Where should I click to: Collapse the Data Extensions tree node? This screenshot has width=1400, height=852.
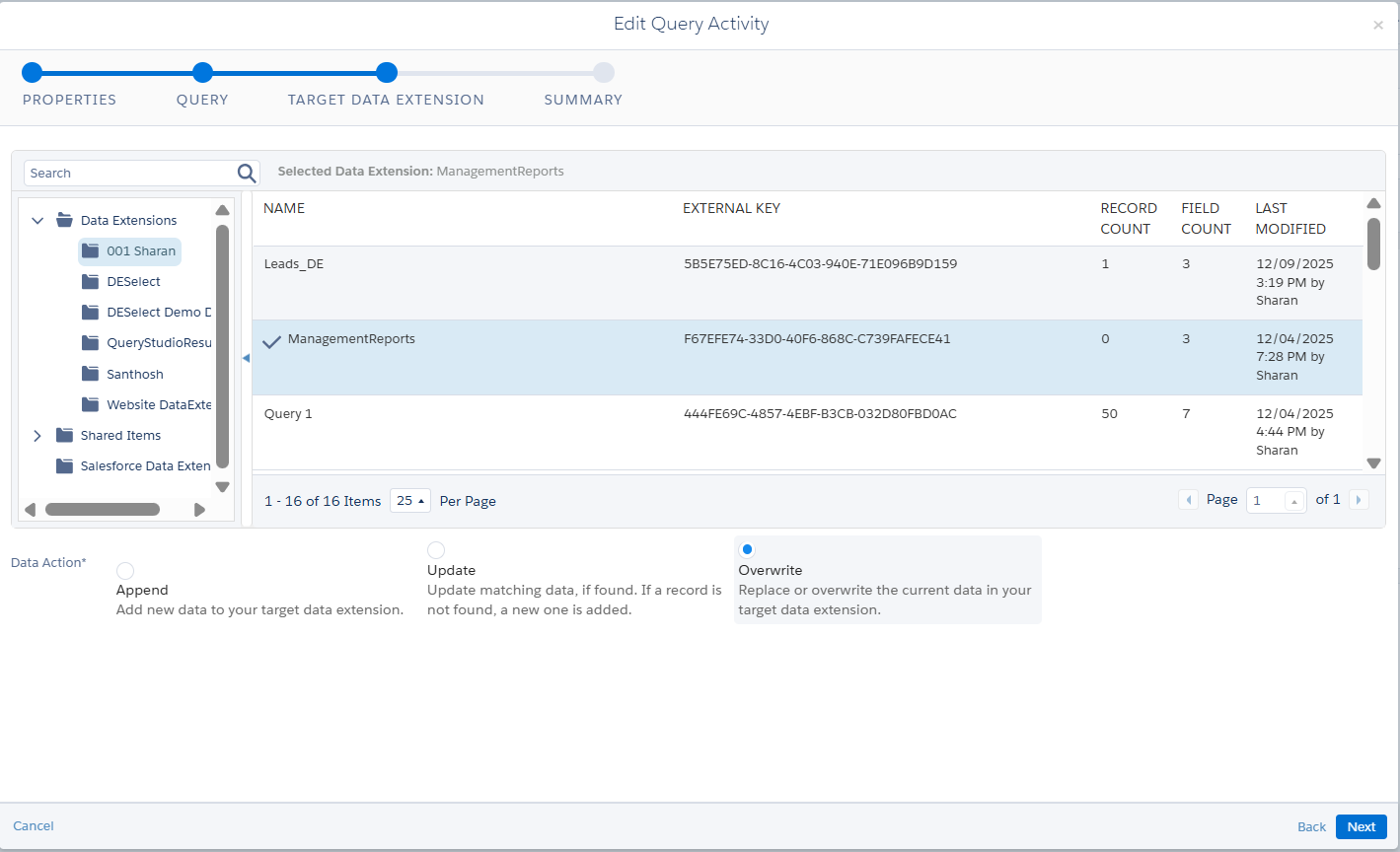pos(37,221)
